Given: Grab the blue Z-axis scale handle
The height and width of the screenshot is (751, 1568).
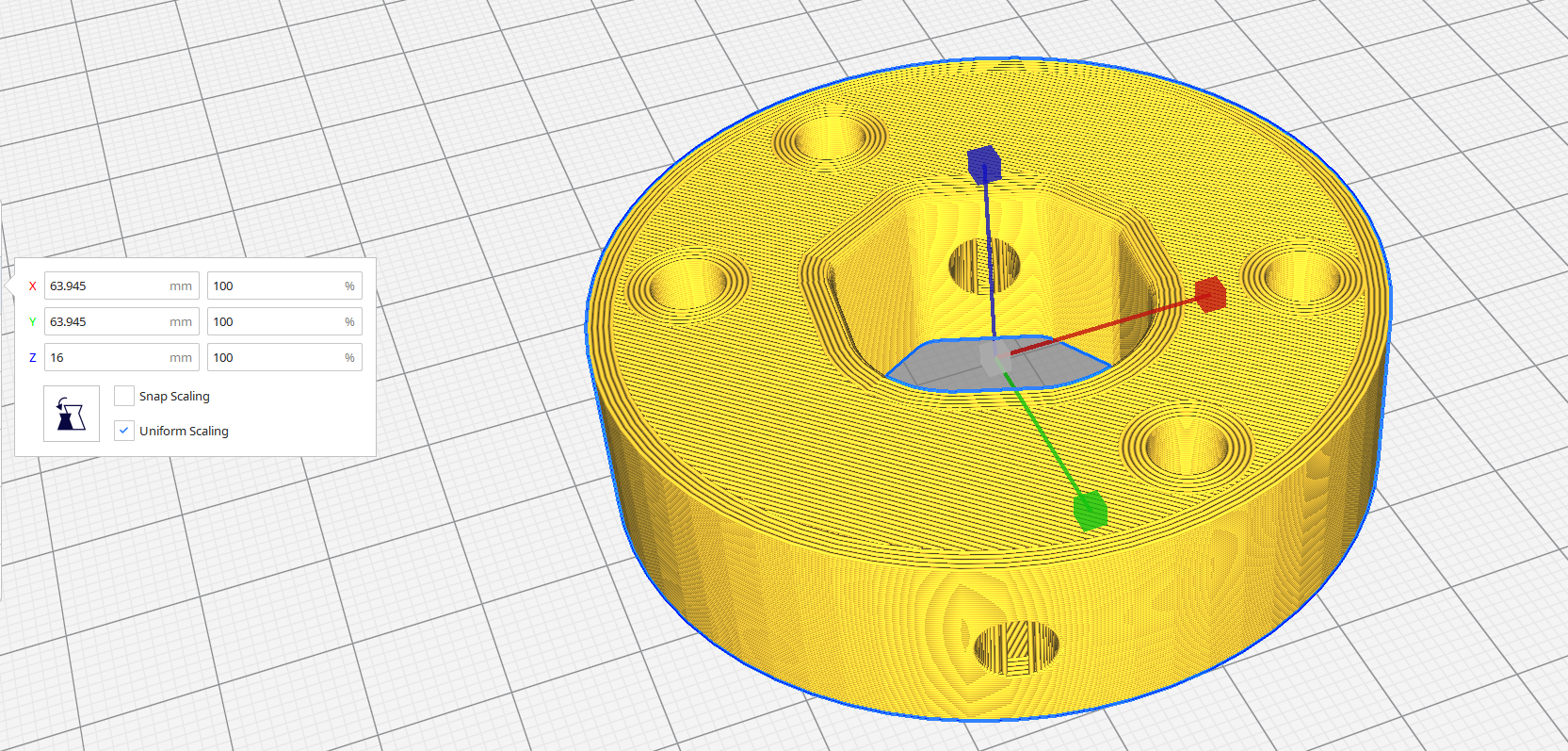Looking at the screenshot, I should [x=983, y=164].
